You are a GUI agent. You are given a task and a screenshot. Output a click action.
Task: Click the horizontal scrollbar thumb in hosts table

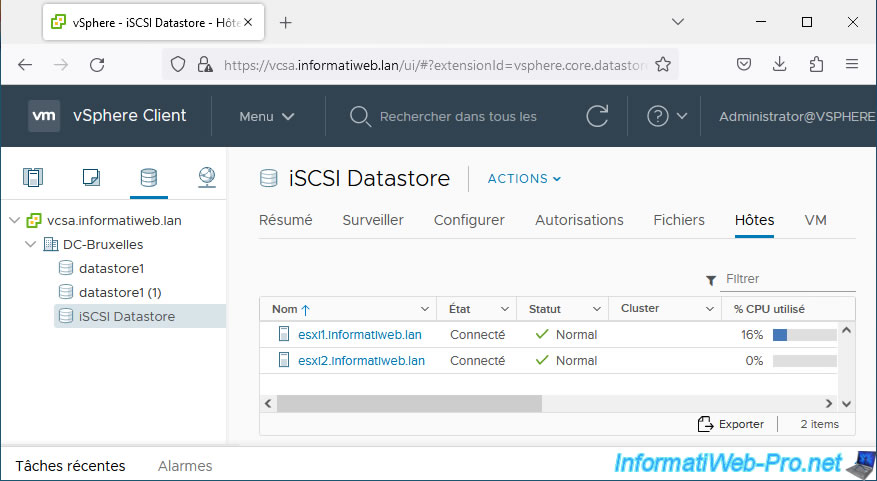coord(409,403)
